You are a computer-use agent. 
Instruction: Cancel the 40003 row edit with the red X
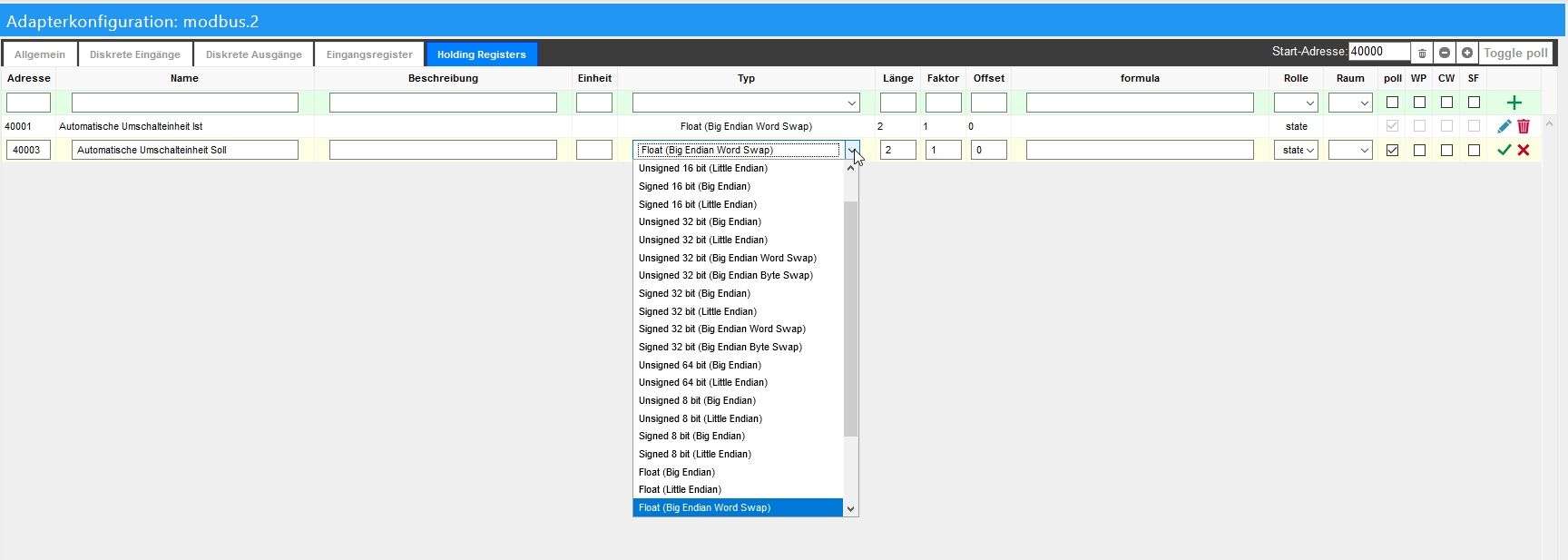pos(1524,151)
